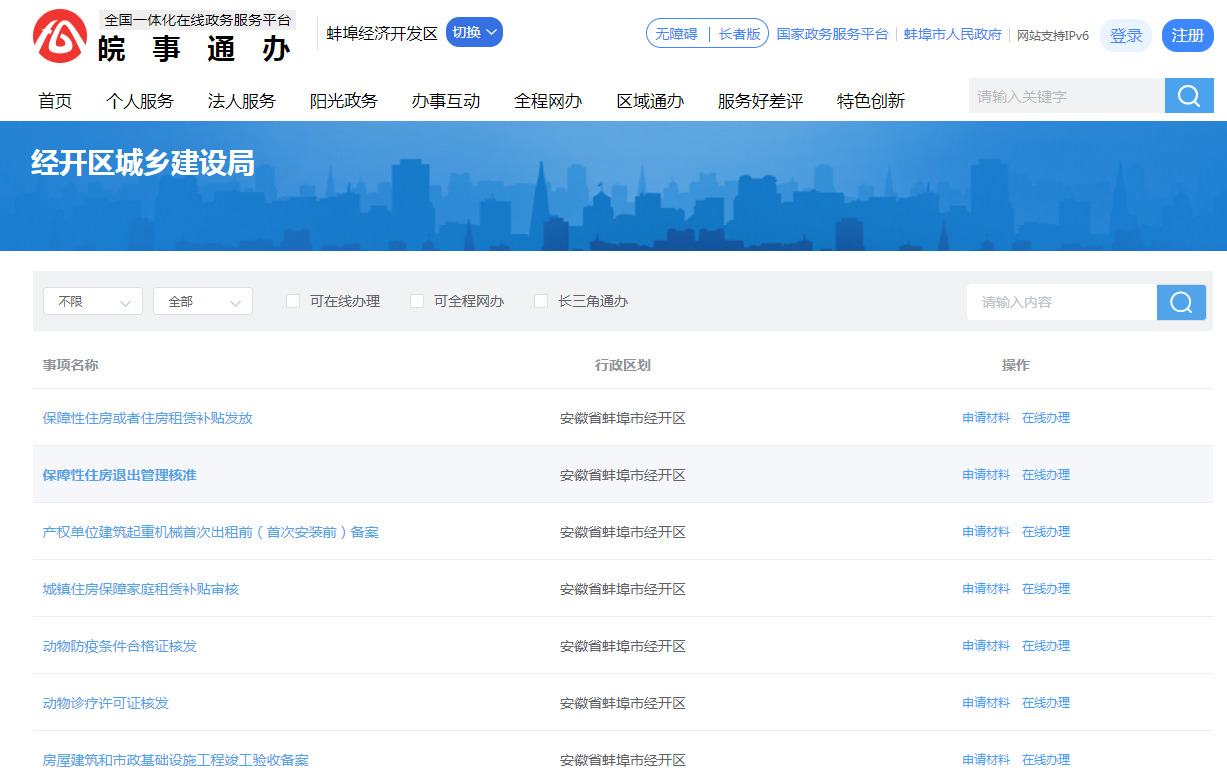
Task: Switch to 长者版 mode
Action: (x=740, y=33)
